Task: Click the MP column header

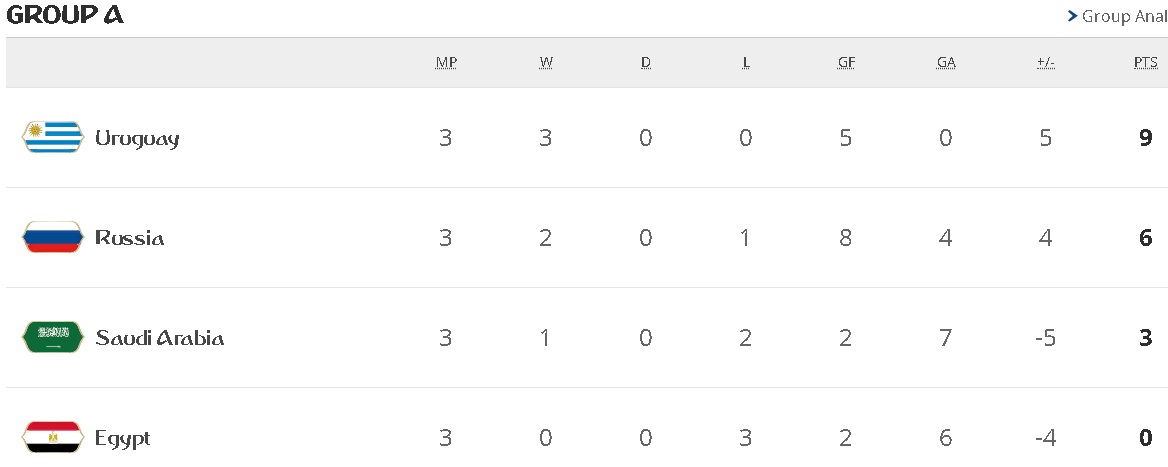Action: click(446, 63)
